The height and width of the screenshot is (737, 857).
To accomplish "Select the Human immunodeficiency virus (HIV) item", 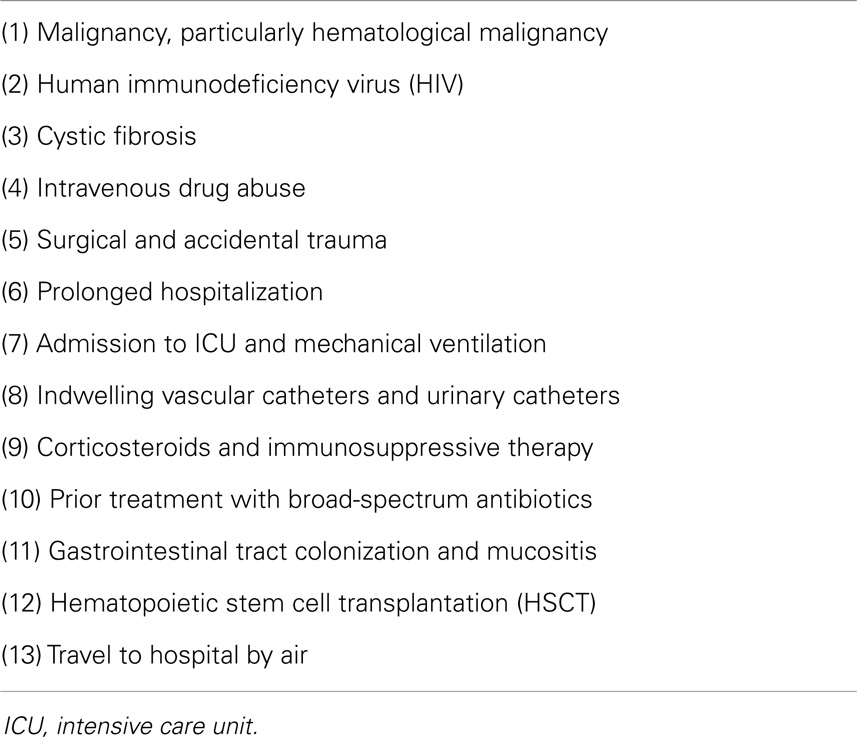I will pyautogui.click(x=232, y=85).
